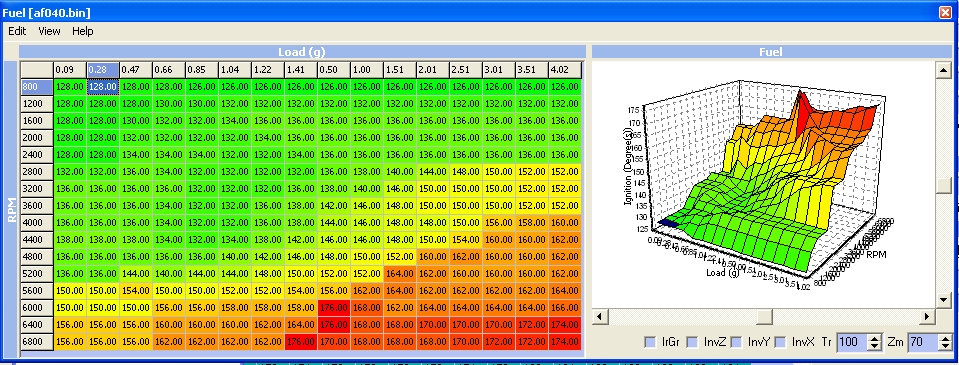Select the 4000 RPM row header
959x365 pixels.
(x=37, y=223)
